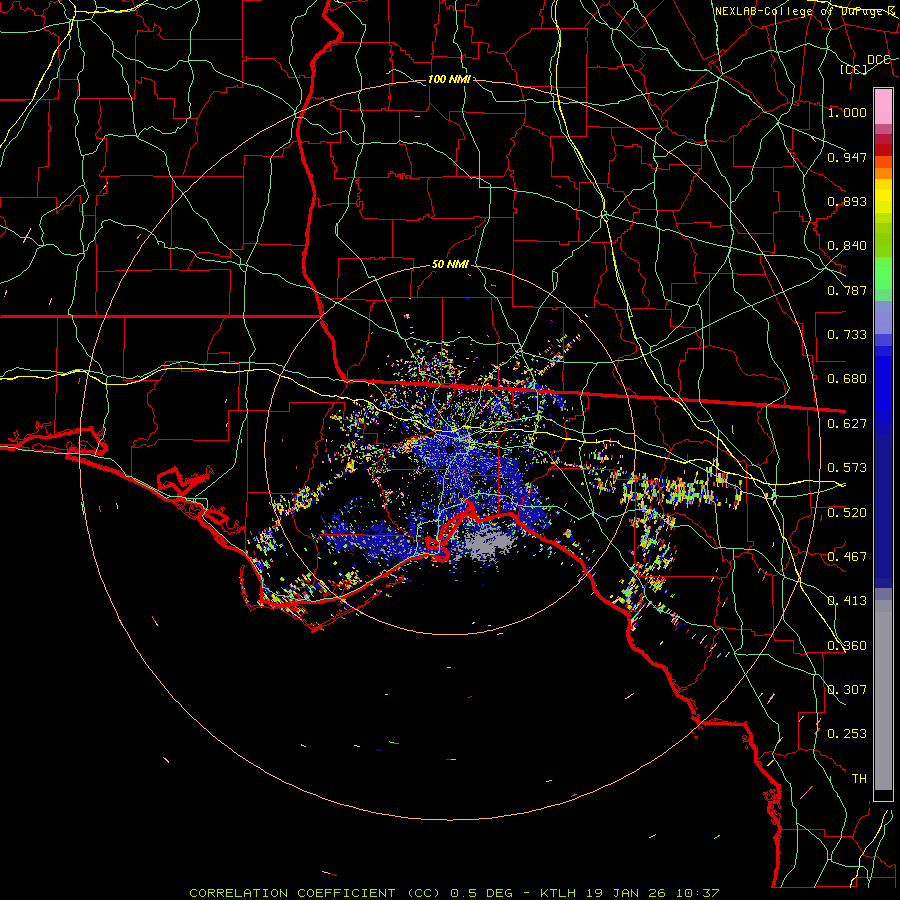Select the 1.000 scale value
This screenshot has width=900, height=900.
pyautogui.click(x=847, y=112)
